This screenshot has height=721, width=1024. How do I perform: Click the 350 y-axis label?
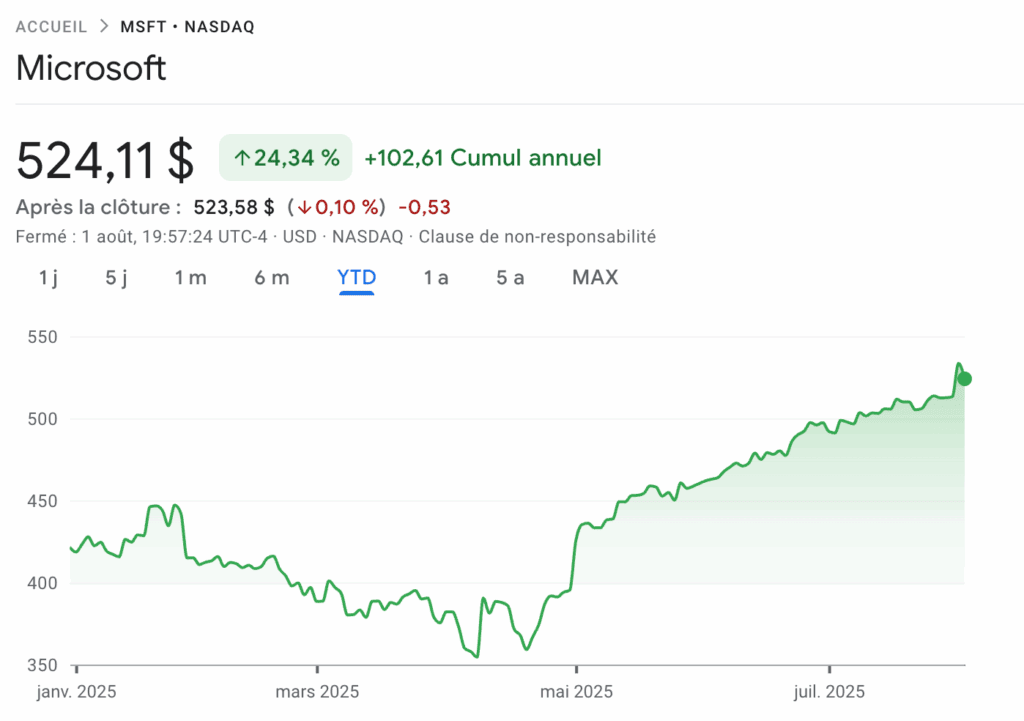(x=42, y=665)
